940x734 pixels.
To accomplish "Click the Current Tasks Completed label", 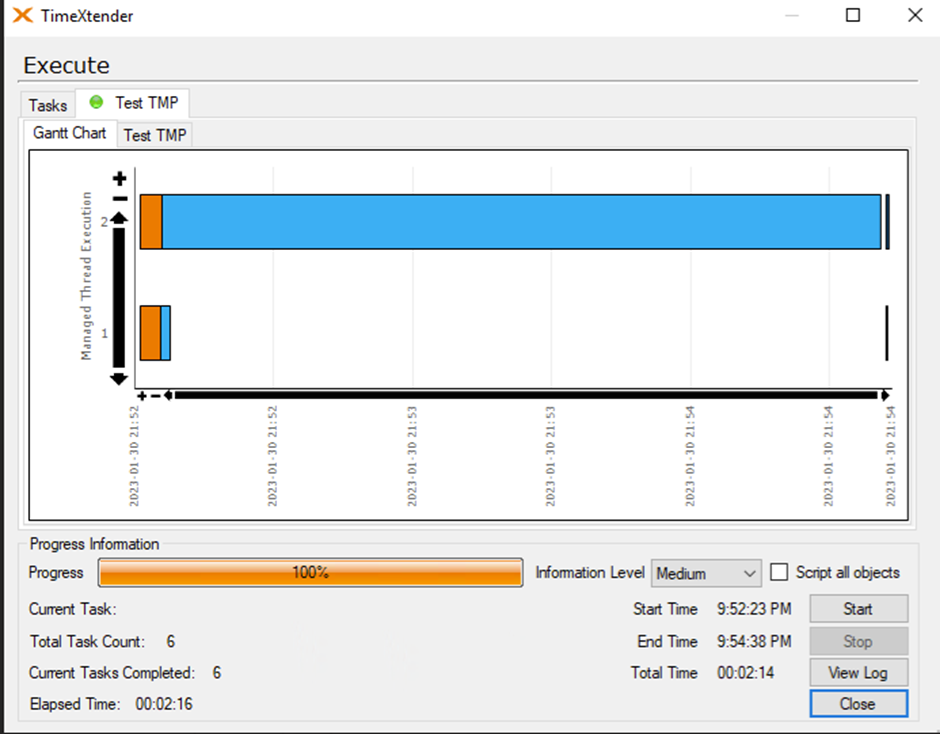I will 112,673.
